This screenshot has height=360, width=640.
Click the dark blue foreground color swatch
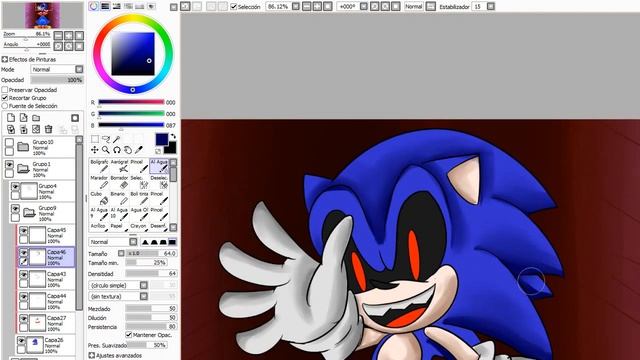[x=162, y=139]
